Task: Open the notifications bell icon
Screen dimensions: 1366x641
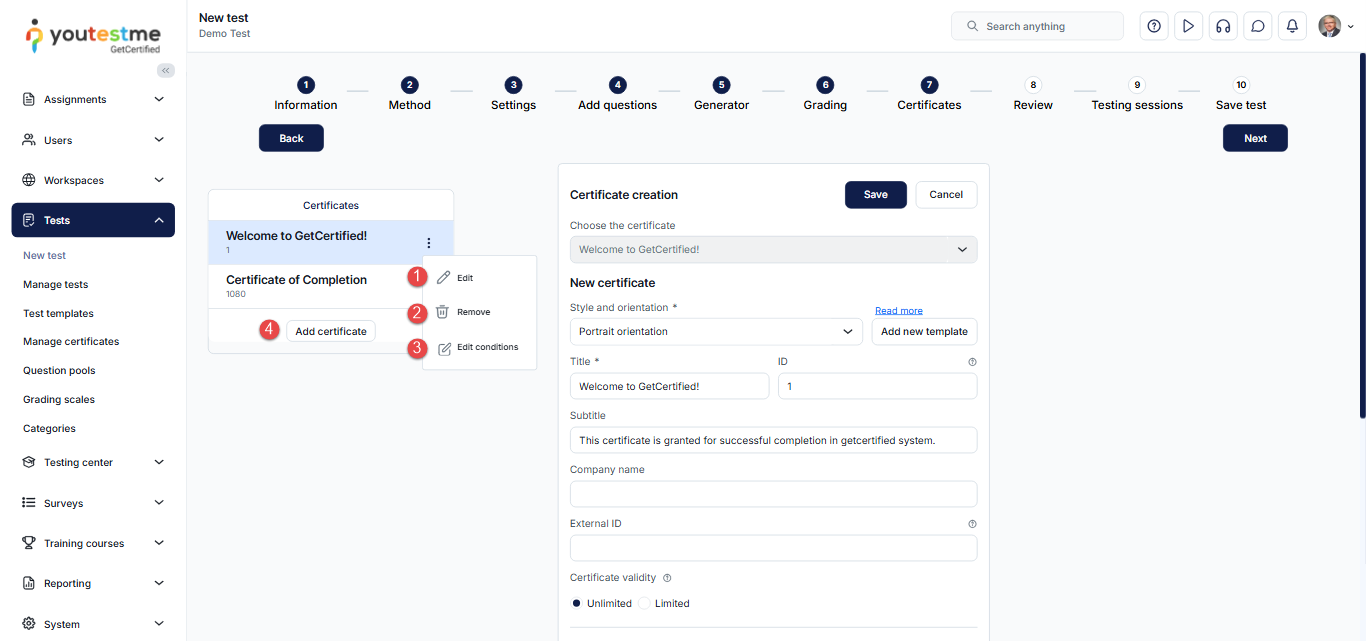Action: [1292, 26]
